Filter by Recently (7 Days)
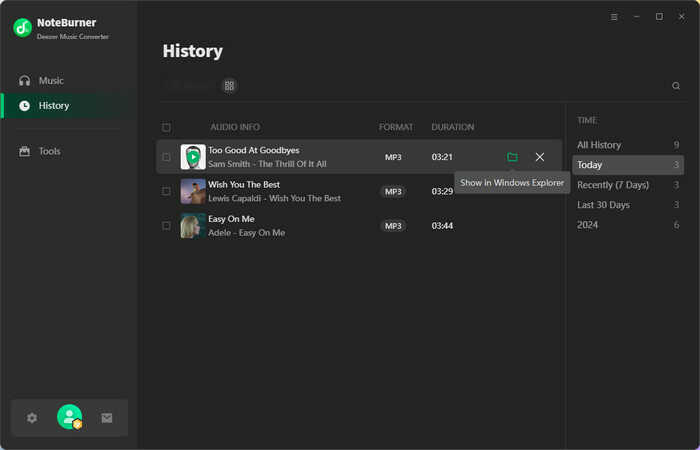 tap(628, 185)
